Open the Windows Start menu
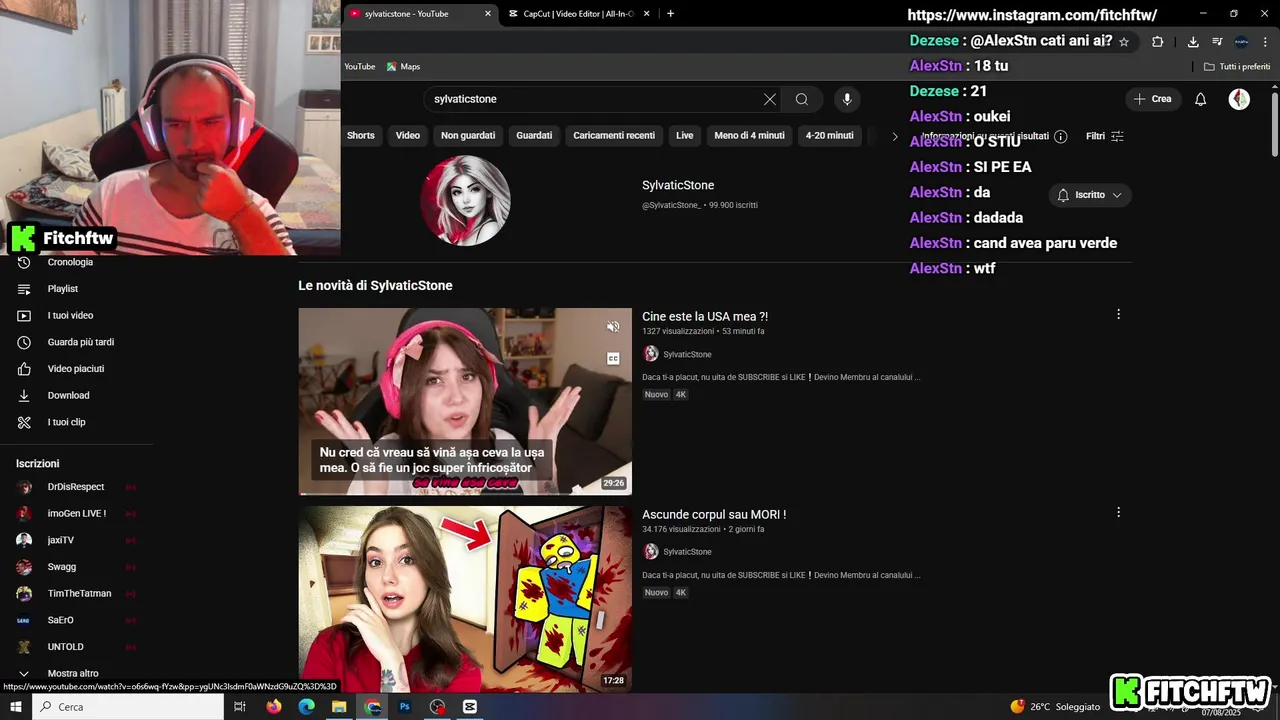 (x=16, y=707)
